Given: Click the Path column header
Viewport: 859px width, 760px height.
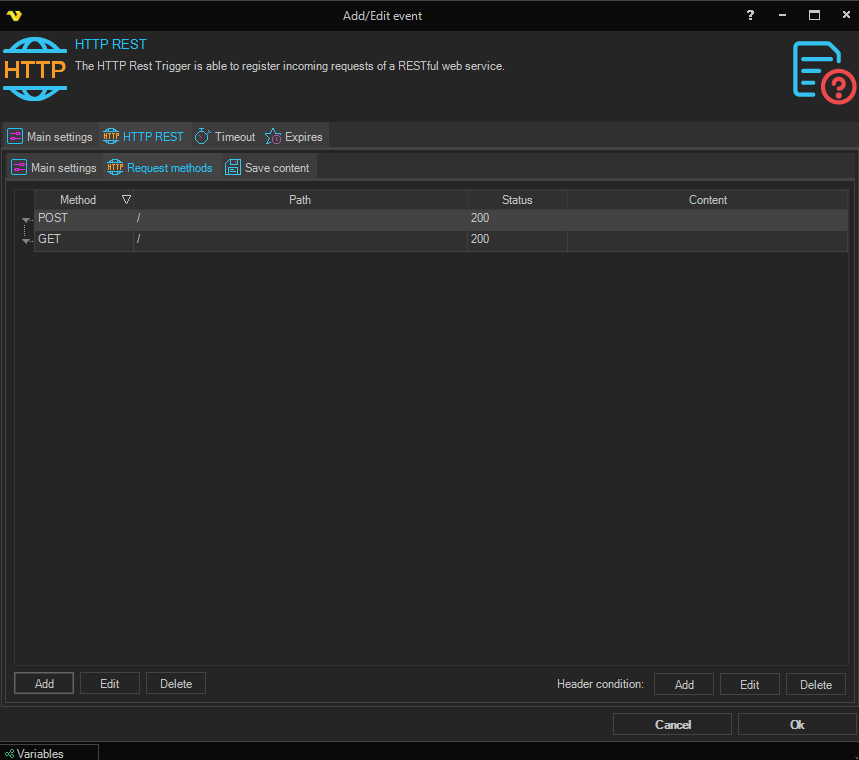Looking at the screenshot, I should pos(300,200).
